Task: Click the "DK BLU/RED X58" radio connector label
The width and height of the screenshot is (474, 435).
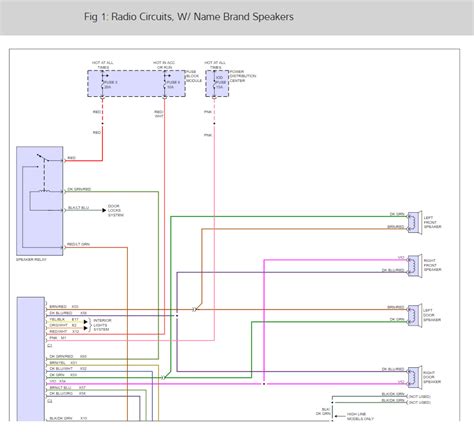Action: [x=68, y=313]
